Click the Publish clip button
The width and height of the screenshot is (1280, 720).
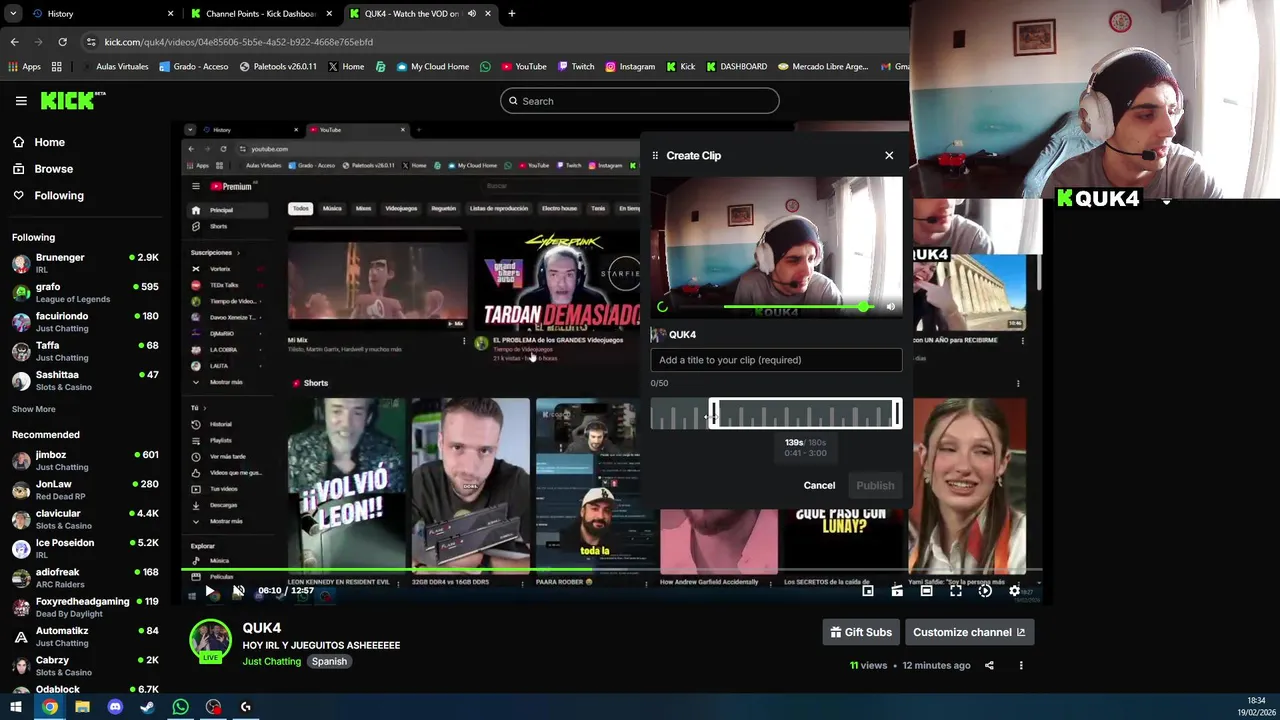(875, 485)
